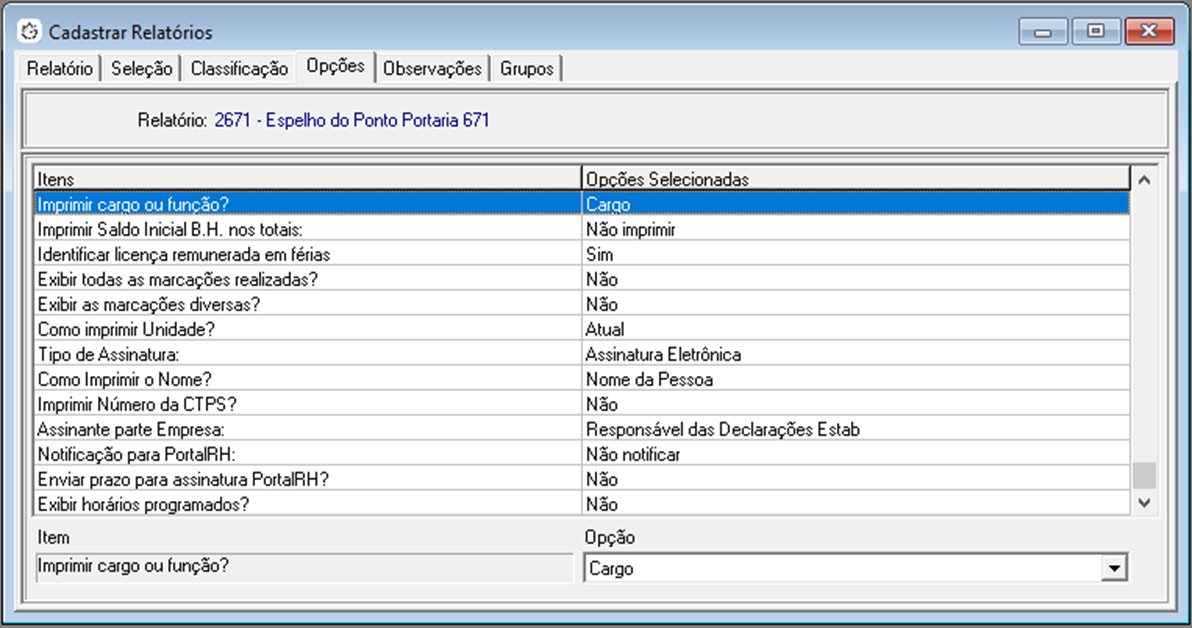
Task: Open the Relatório tab
Action: 60,69
